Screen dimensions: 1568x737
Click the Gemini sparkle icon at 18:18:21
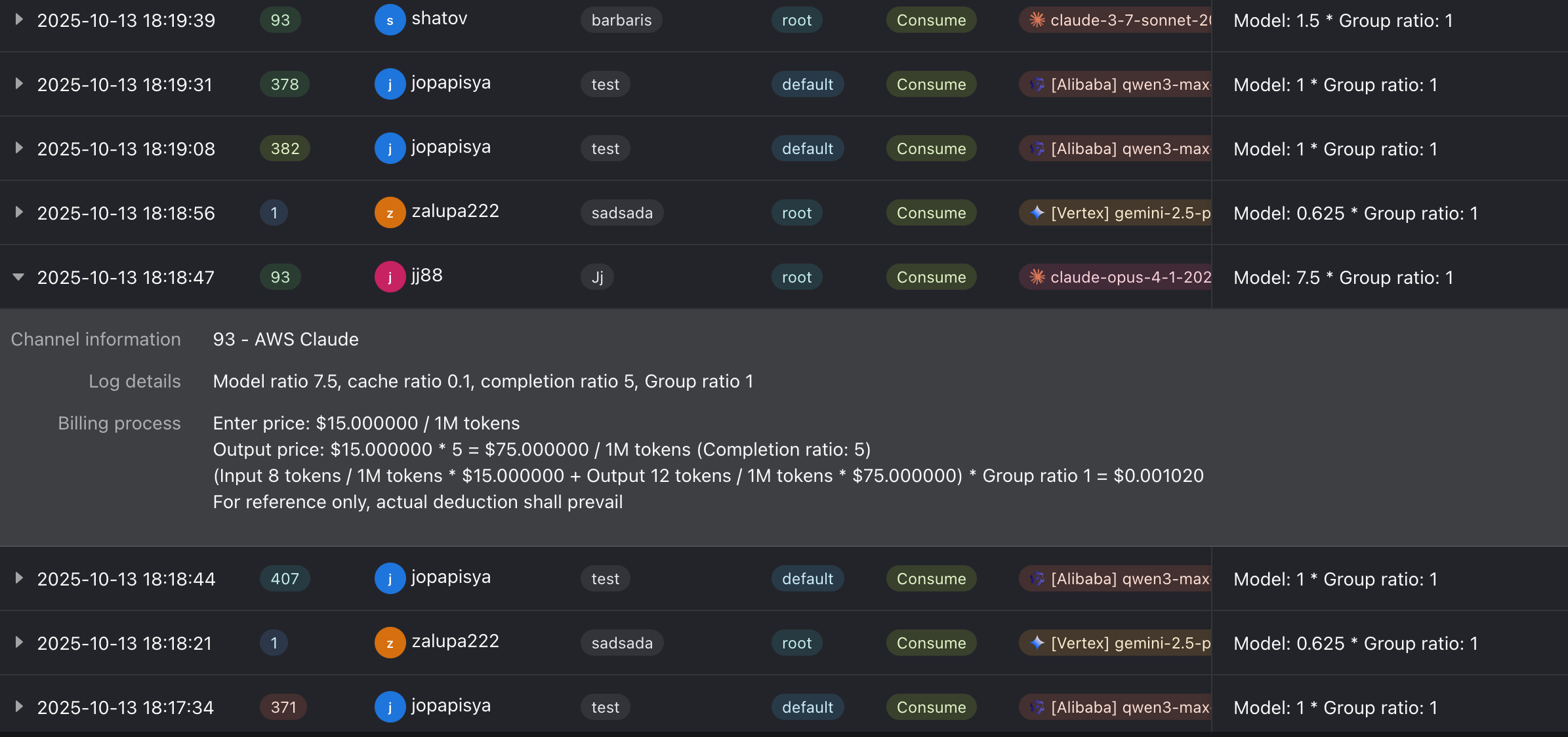pyautogui.click(x=1037, y=643)
